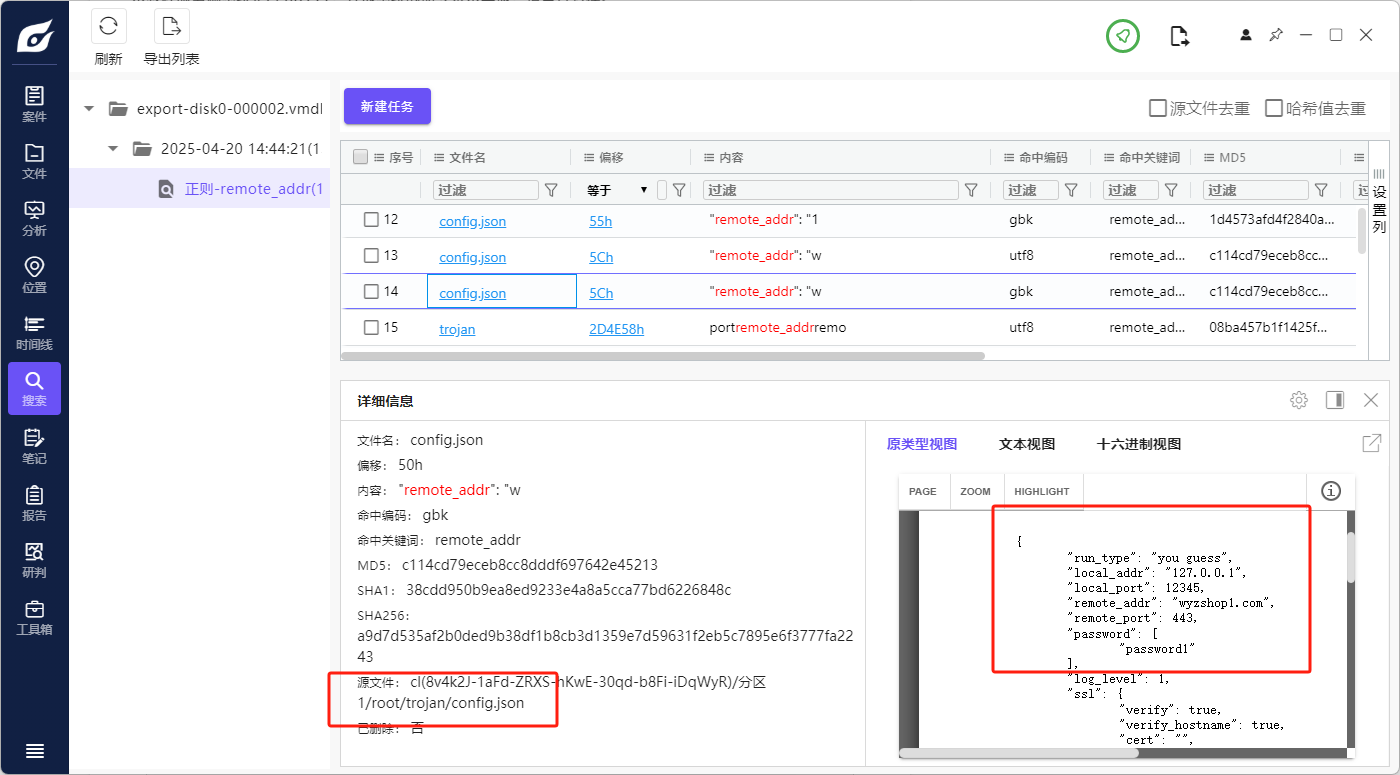Click the 刷新 refresh icon
1400x775 pixels.
[x=108, y=27]
